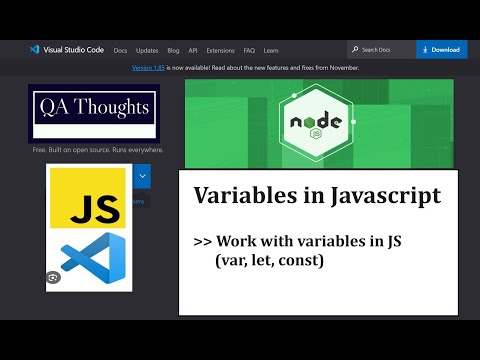Open the Extensions navigation link
The width and height of the screenshot is (480, 360).
pos(220,51)
